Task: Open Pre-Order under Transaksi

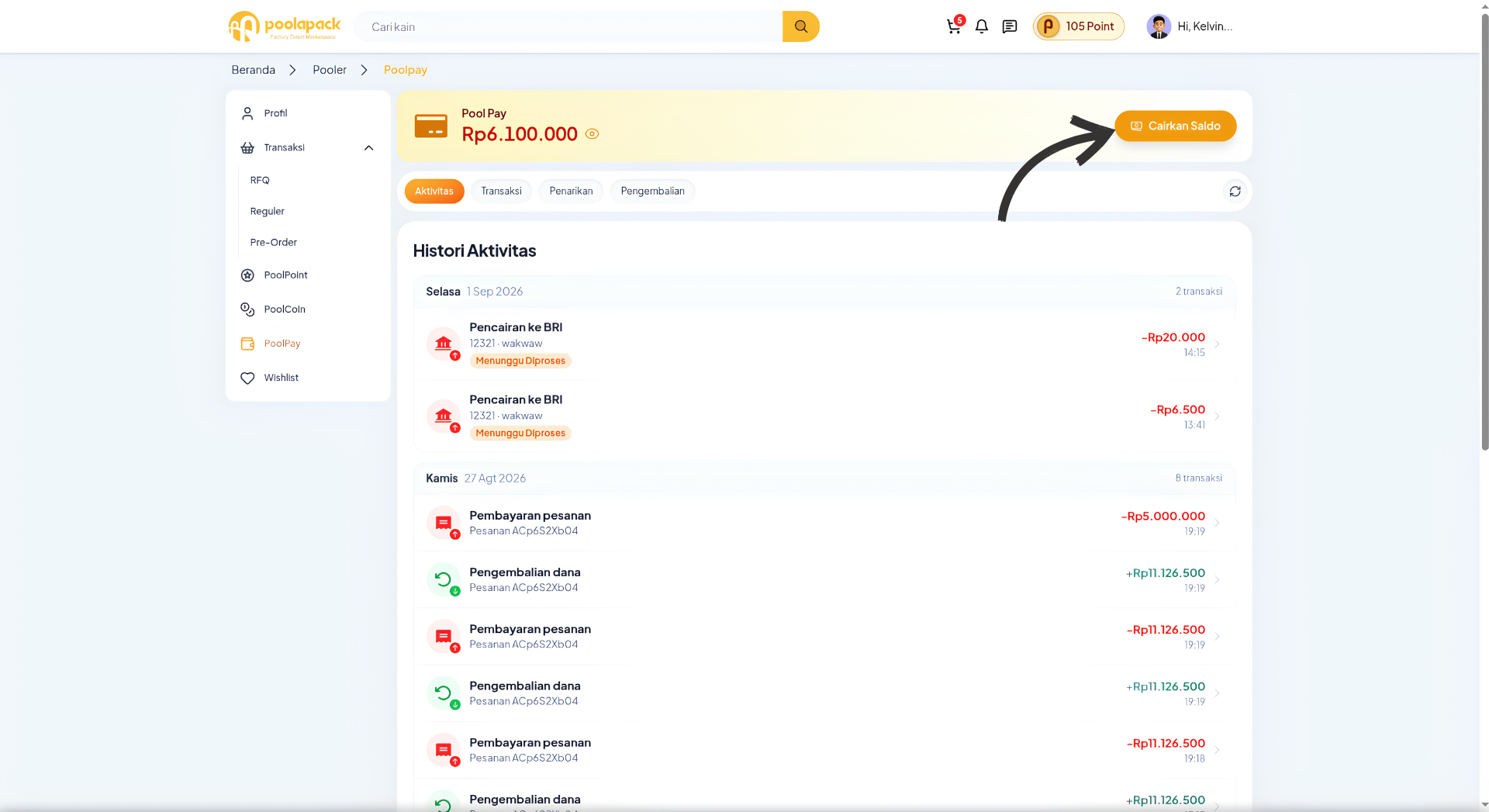Action: click(274, 242)
